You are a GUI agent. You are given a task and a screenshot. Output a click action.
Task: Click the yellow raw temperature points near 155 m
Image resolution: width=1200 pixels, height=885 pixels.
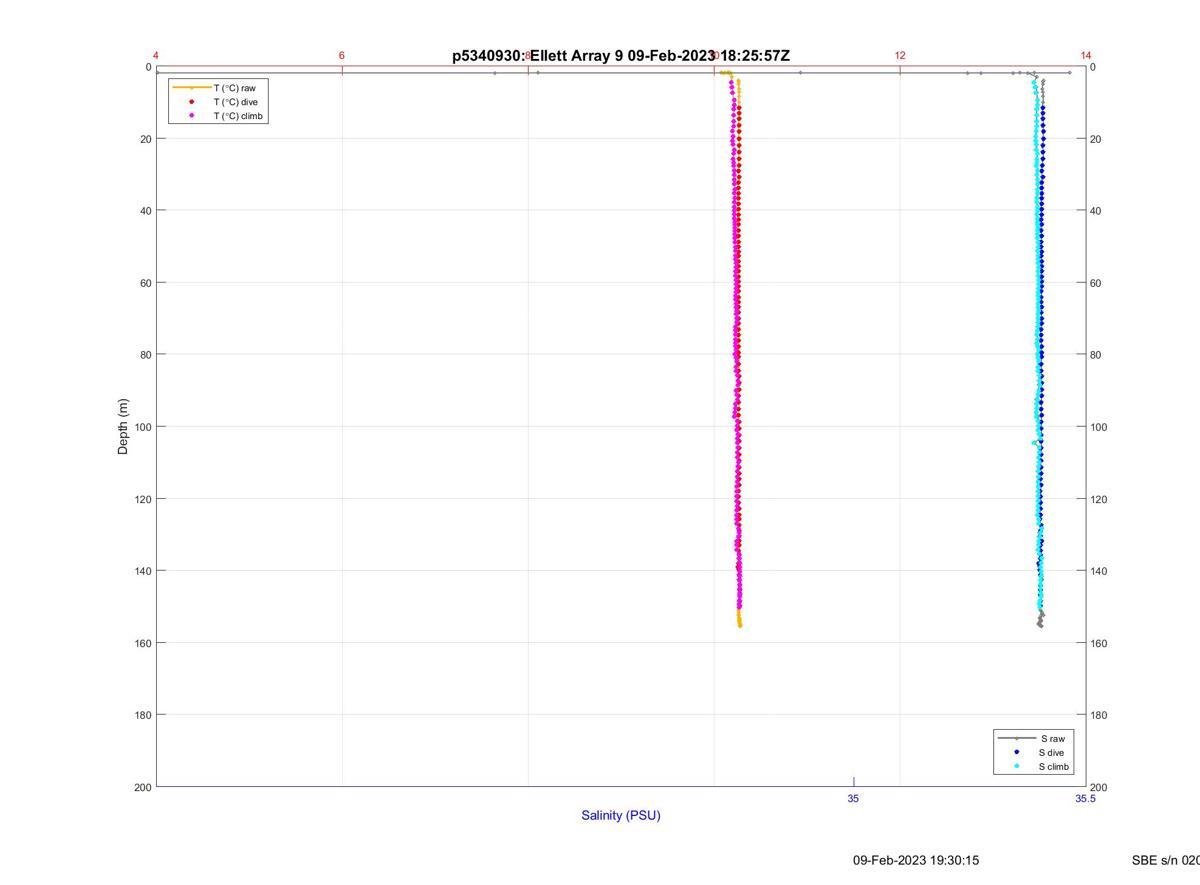[x=739, y=619]
